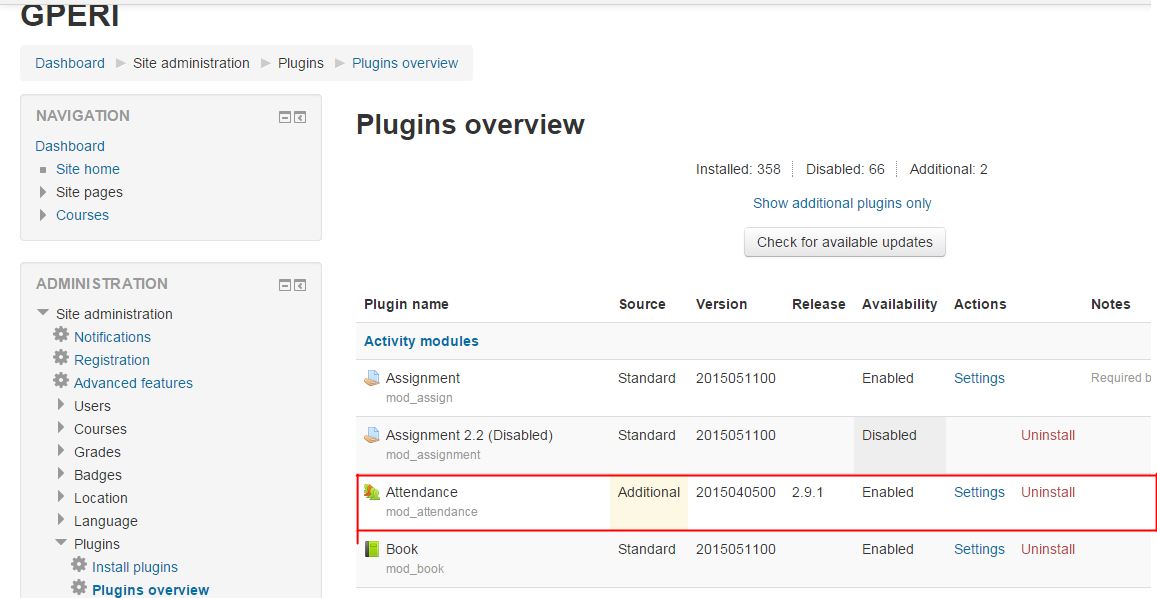Click 'Availability' column header
This screenshot has width=1157, height=598.
pyautogui.click(x=899, y=304)
